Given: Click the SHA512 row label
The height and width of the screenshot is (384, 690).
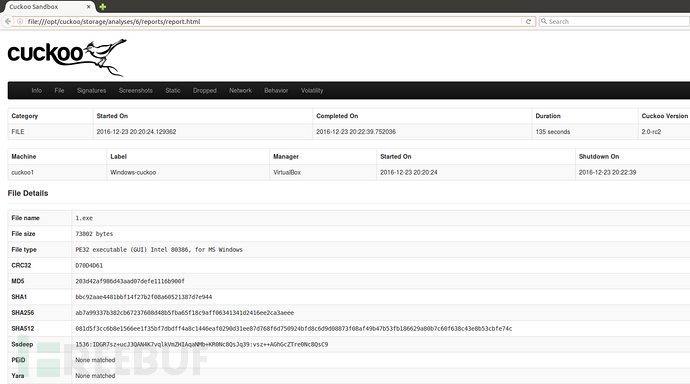Looking at the screenshot, I should click(x=22, y=329).
